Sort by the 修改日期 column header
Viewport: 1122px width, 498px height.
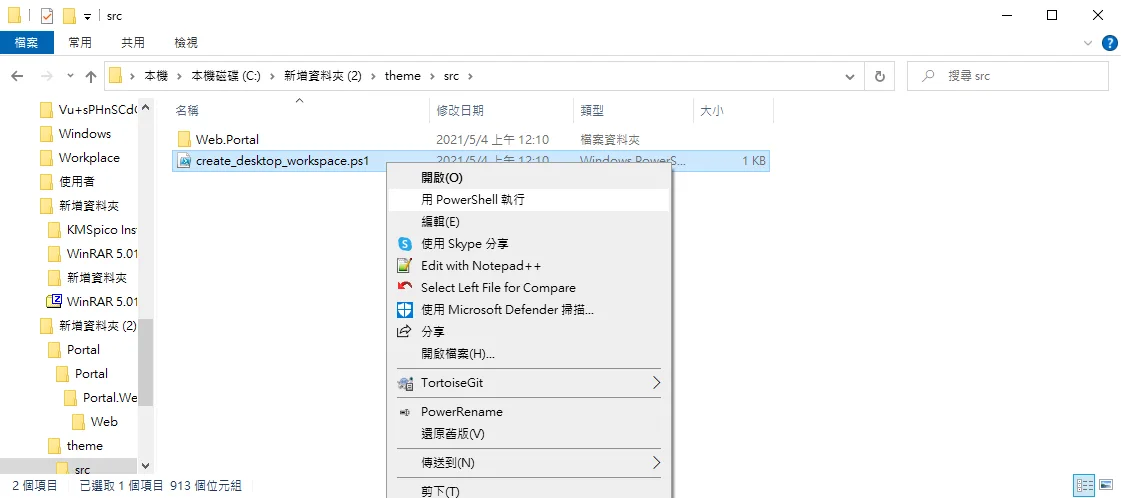(x=460, y=111)
